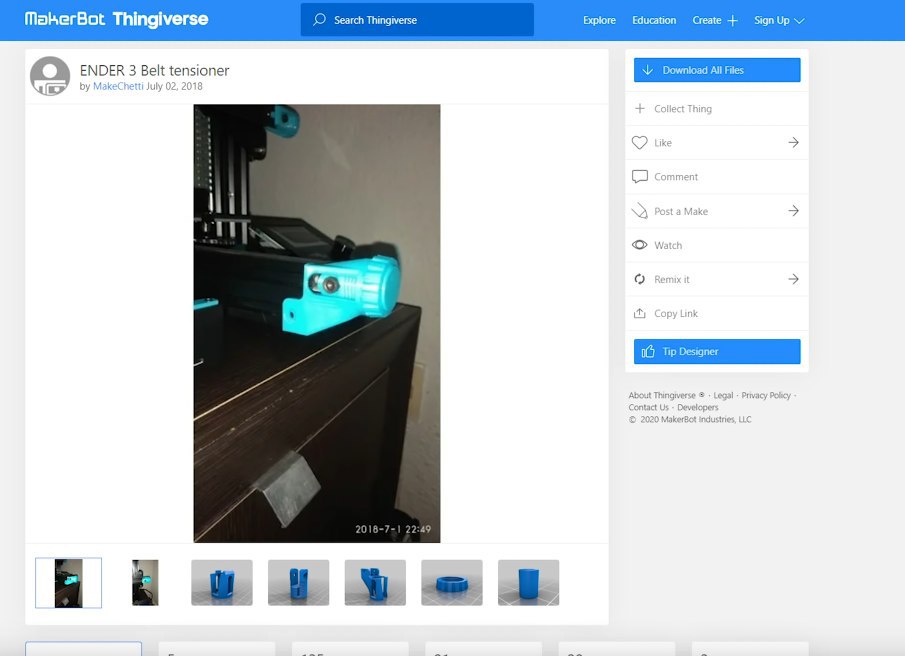This screenshot has height=656, width=905.
Task: Select the second photo thumbnail
Action: point(145,583)
